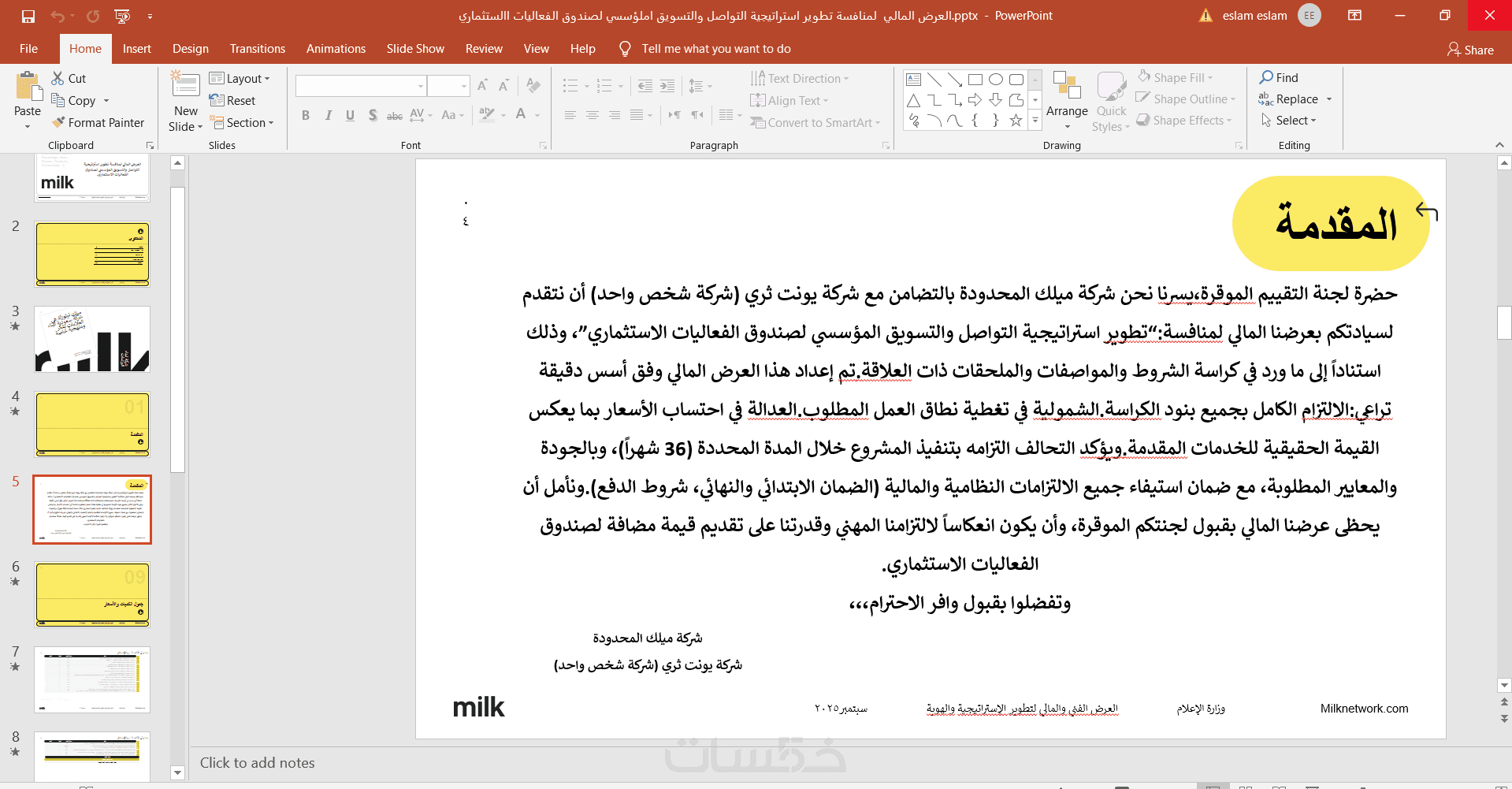1512x789 pixels.
Task: Align text to the right
Action: coord(615,115)
